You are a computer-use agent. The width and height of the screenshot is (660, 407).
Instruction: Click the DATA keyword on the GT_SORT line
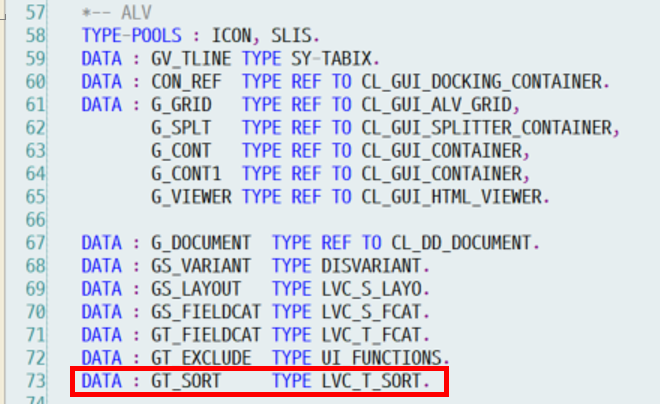pyautogui.click(x=101, y=381)
